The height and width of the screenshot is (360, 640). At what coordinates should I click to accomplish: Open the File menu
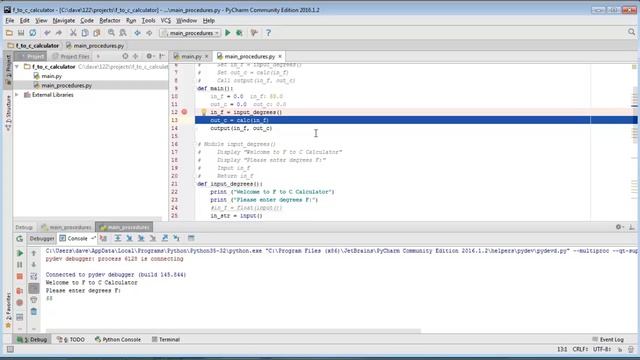point(10,20)
